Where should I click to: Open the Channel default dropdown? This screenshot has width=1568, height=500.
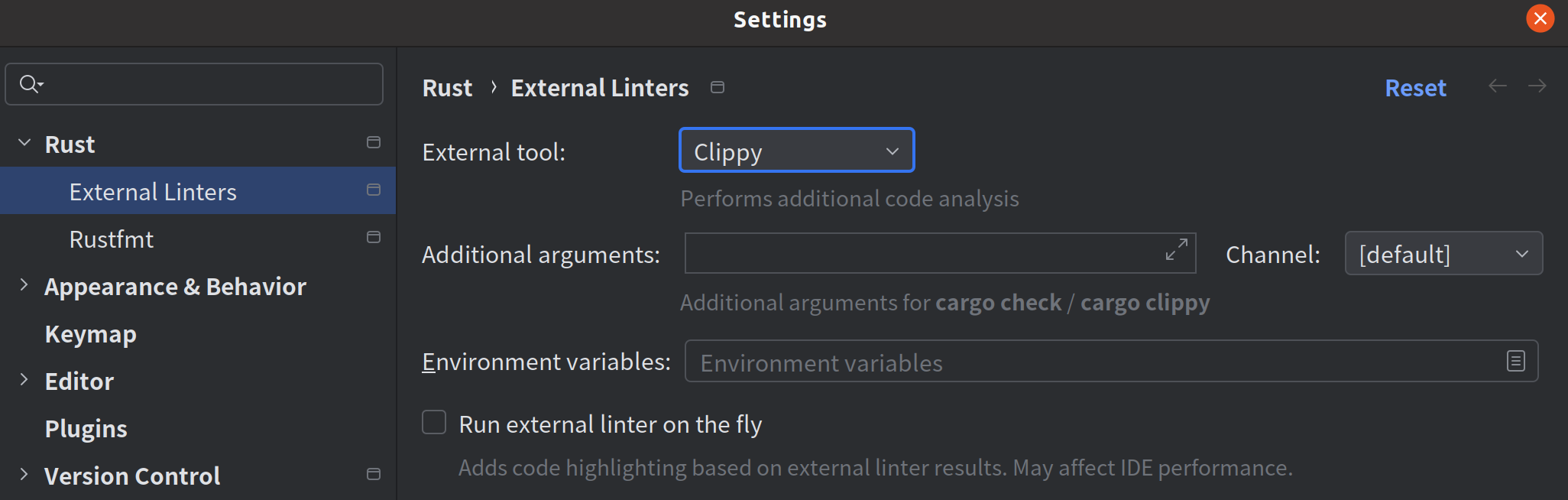tap(1443, 253)
